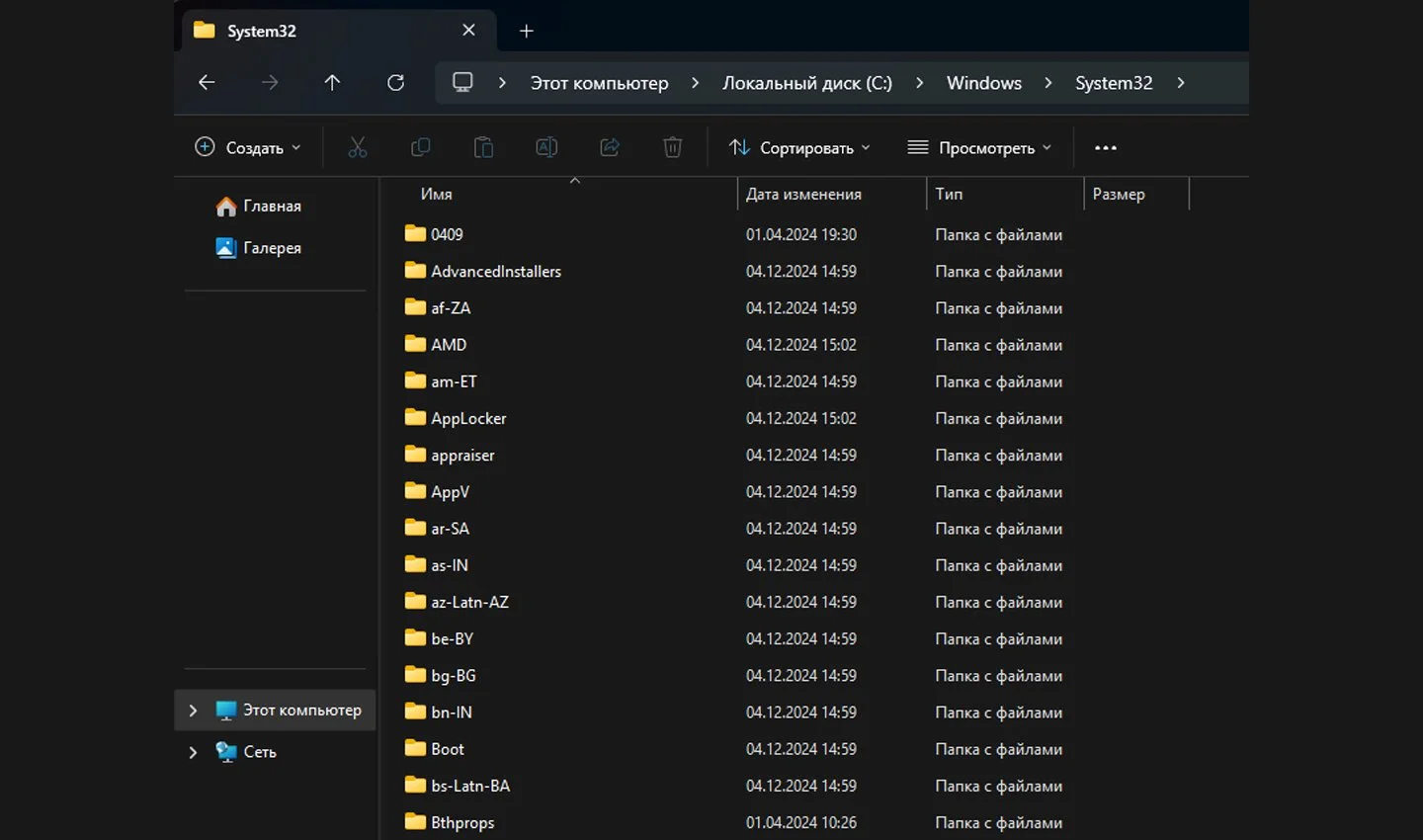1423x840 pixels.
Task: Open the Сортировать dropdown
Action: coord(800,147)
